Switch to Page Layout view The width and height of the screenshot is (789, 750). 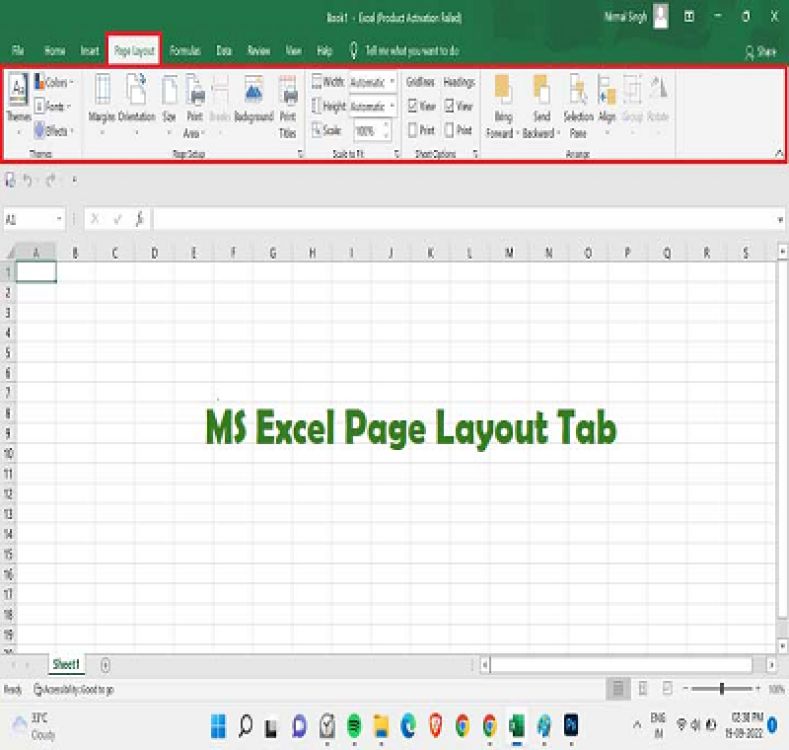(643, 689)
